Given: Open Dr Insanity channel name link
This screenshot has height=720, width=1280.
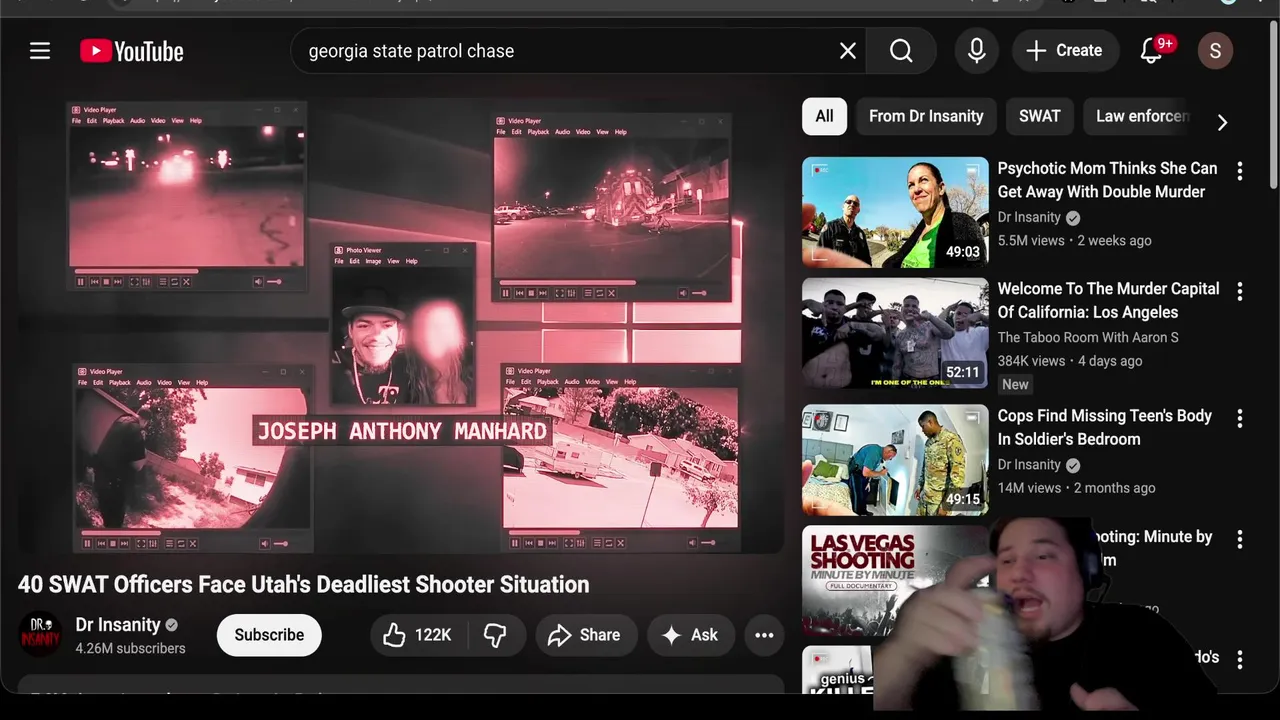Looking at the screenshot, I should [118, 624].
